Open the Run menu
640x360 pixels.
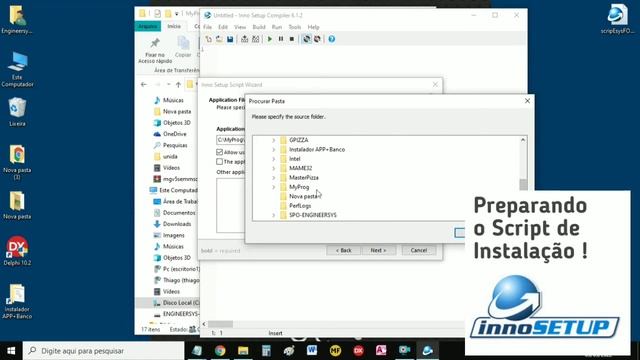click(277, 27)
